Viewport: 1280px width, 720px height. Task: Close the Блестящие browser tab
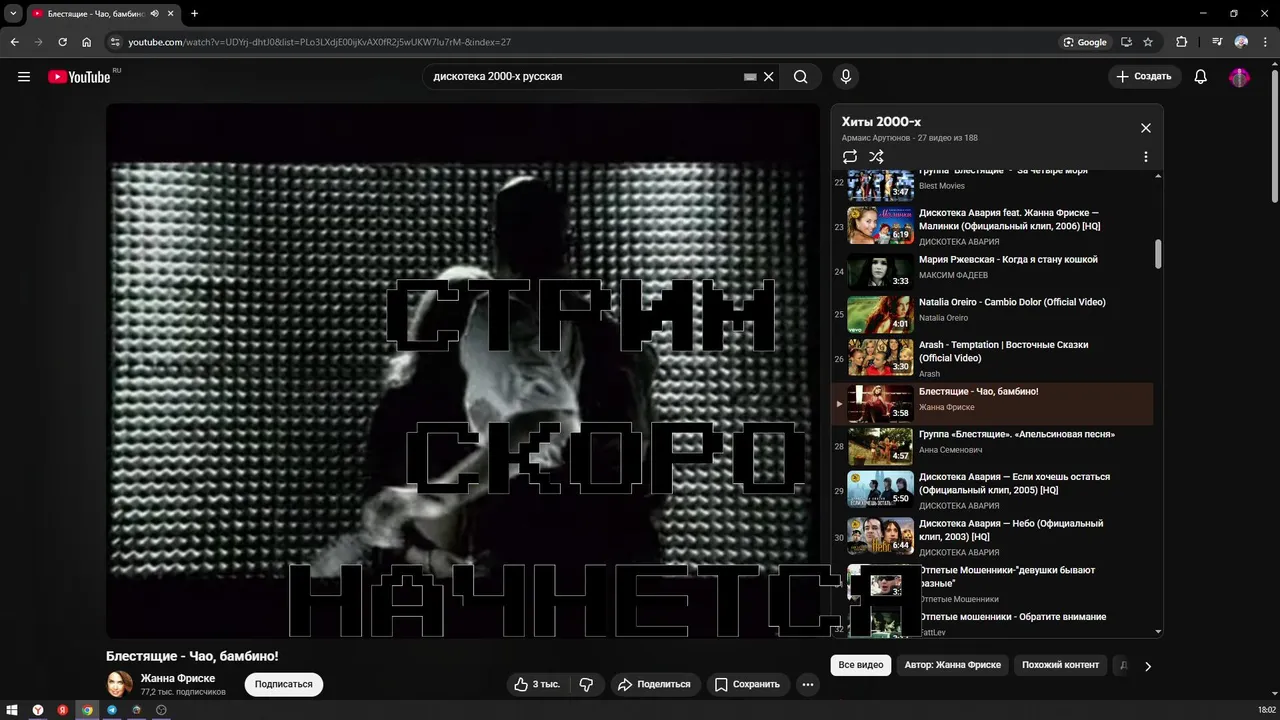[171, 14]
